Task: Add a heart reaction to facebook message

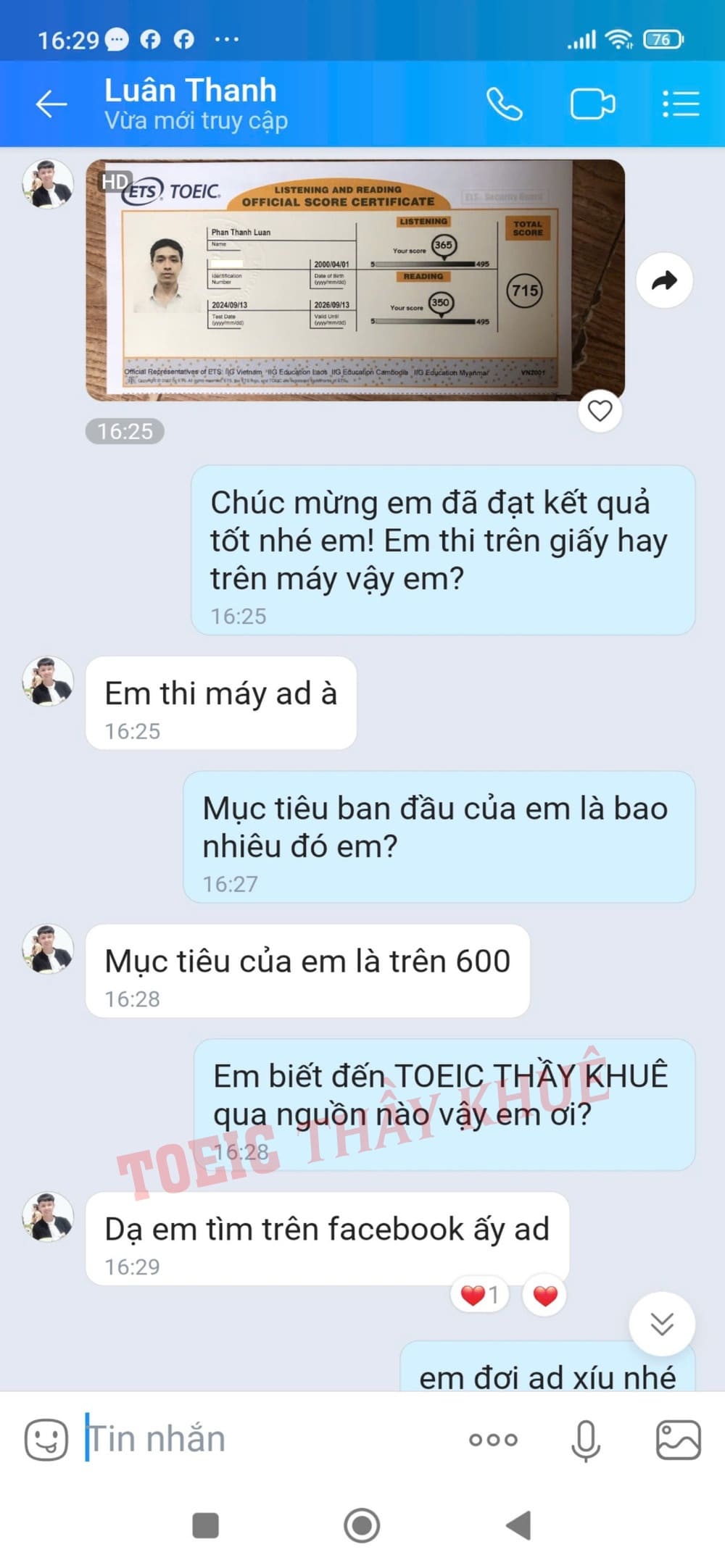Action: 545,1295
